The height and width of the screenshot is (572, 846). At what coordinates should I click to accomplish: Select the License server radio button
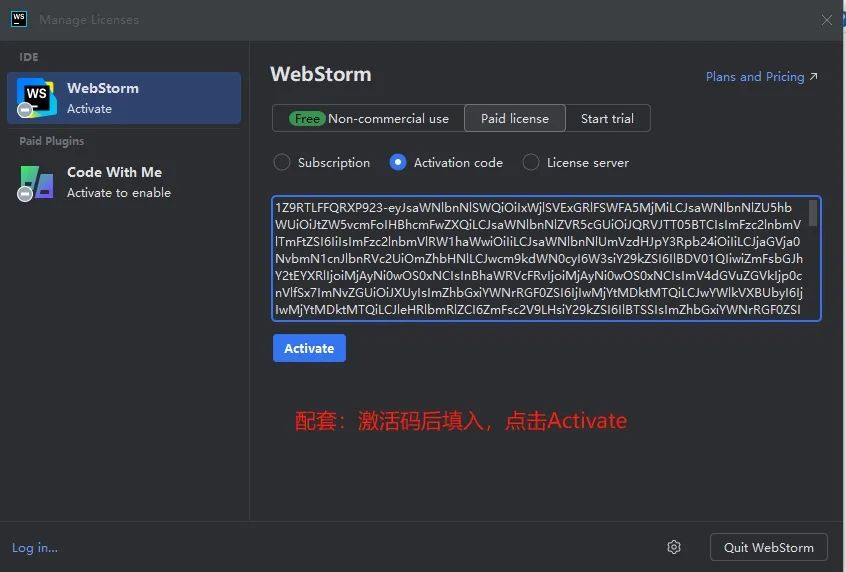[x=531, y=162]
